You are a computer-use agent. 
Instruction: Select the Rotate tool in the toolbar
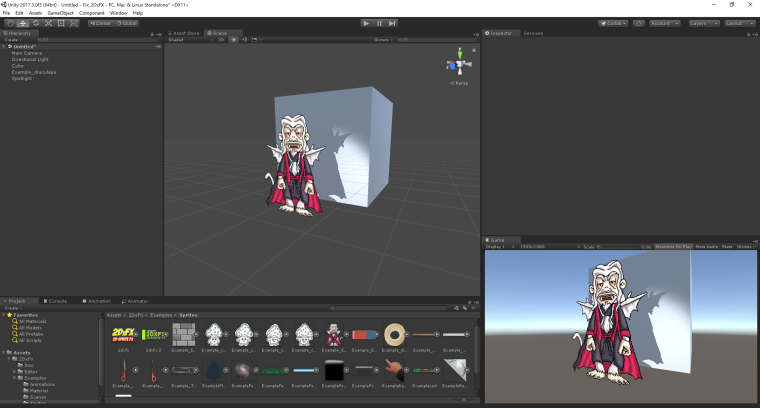(35, 23)
